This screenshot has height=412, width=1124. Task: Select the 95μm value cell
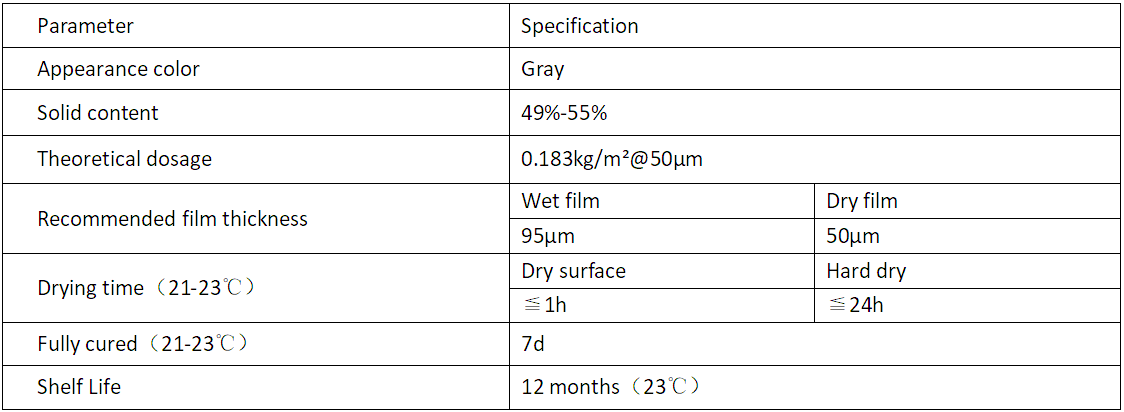[x=662, y=236]
